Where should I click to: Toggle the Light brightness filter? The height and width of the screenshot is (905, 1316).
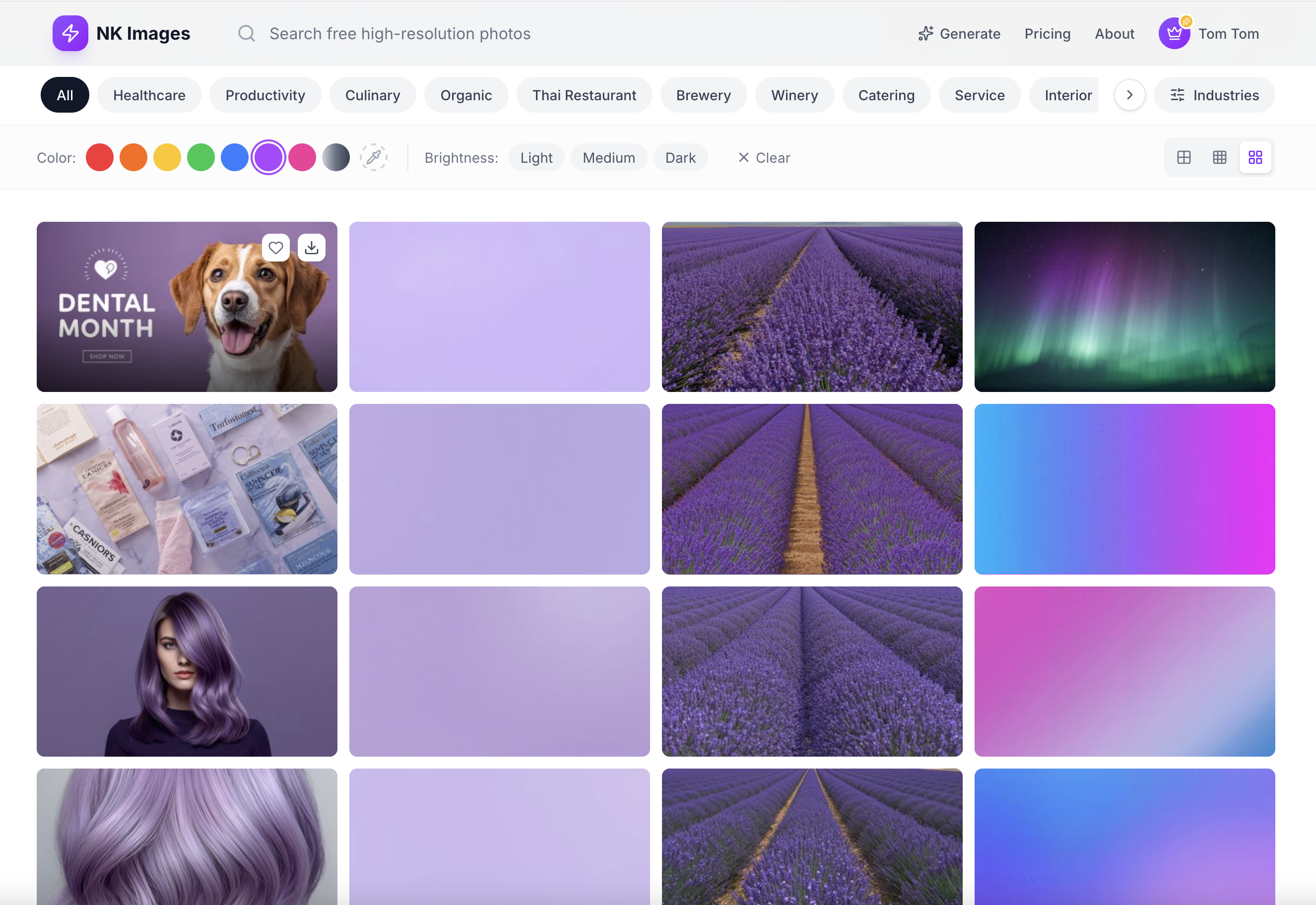coord(536,157)
